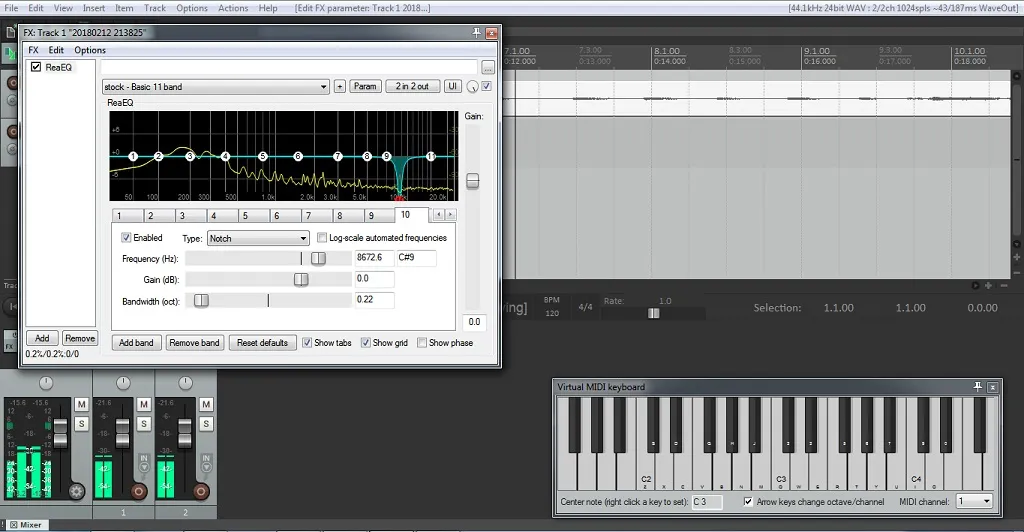Image resolution: width=1024 pixels, height=532 pixels.
Task: Click the 2 in 2 out button
Action: tap(412, 86)
